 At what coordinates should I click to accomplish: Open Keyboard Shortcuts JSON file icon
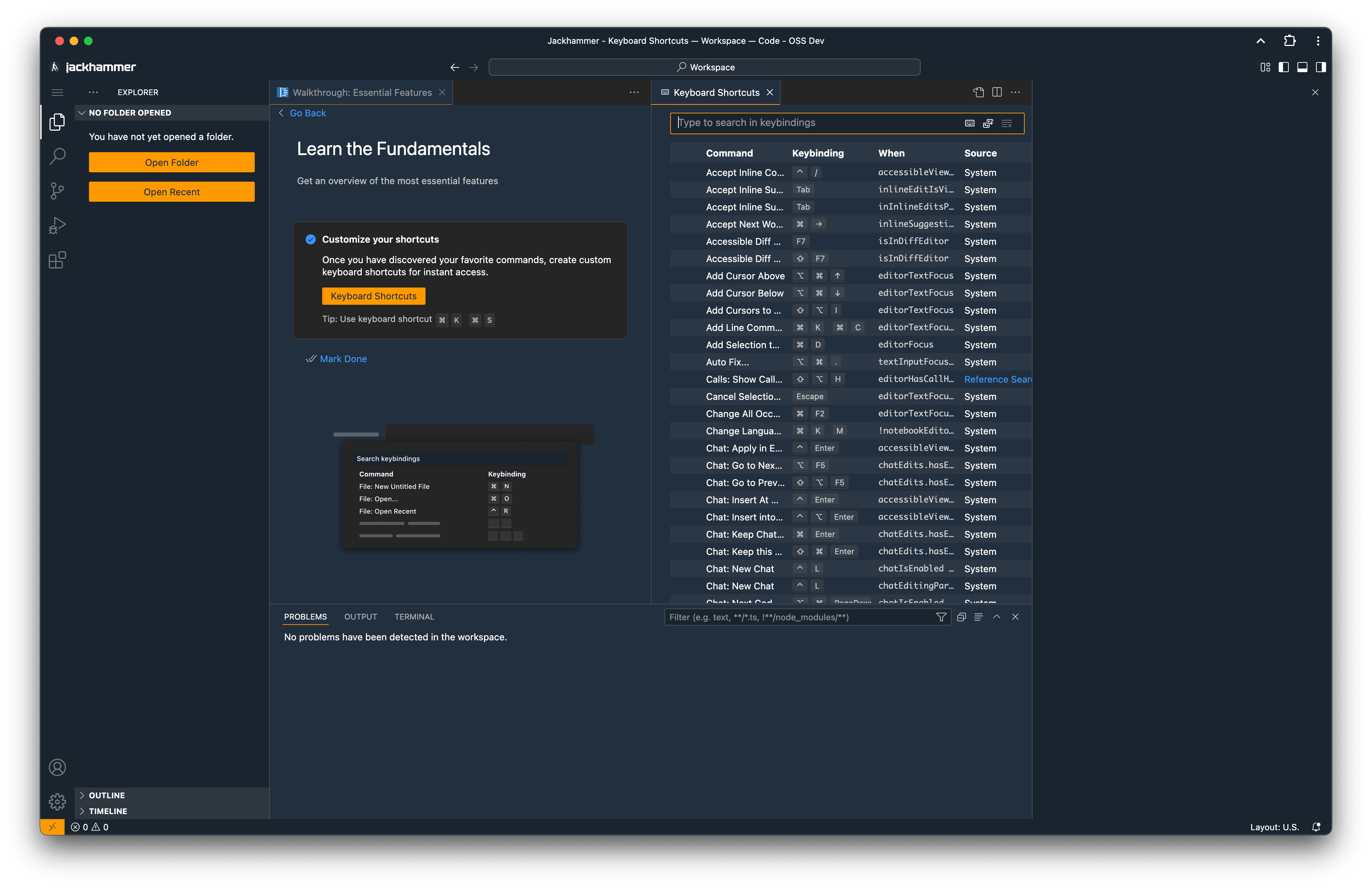point(978,92)
